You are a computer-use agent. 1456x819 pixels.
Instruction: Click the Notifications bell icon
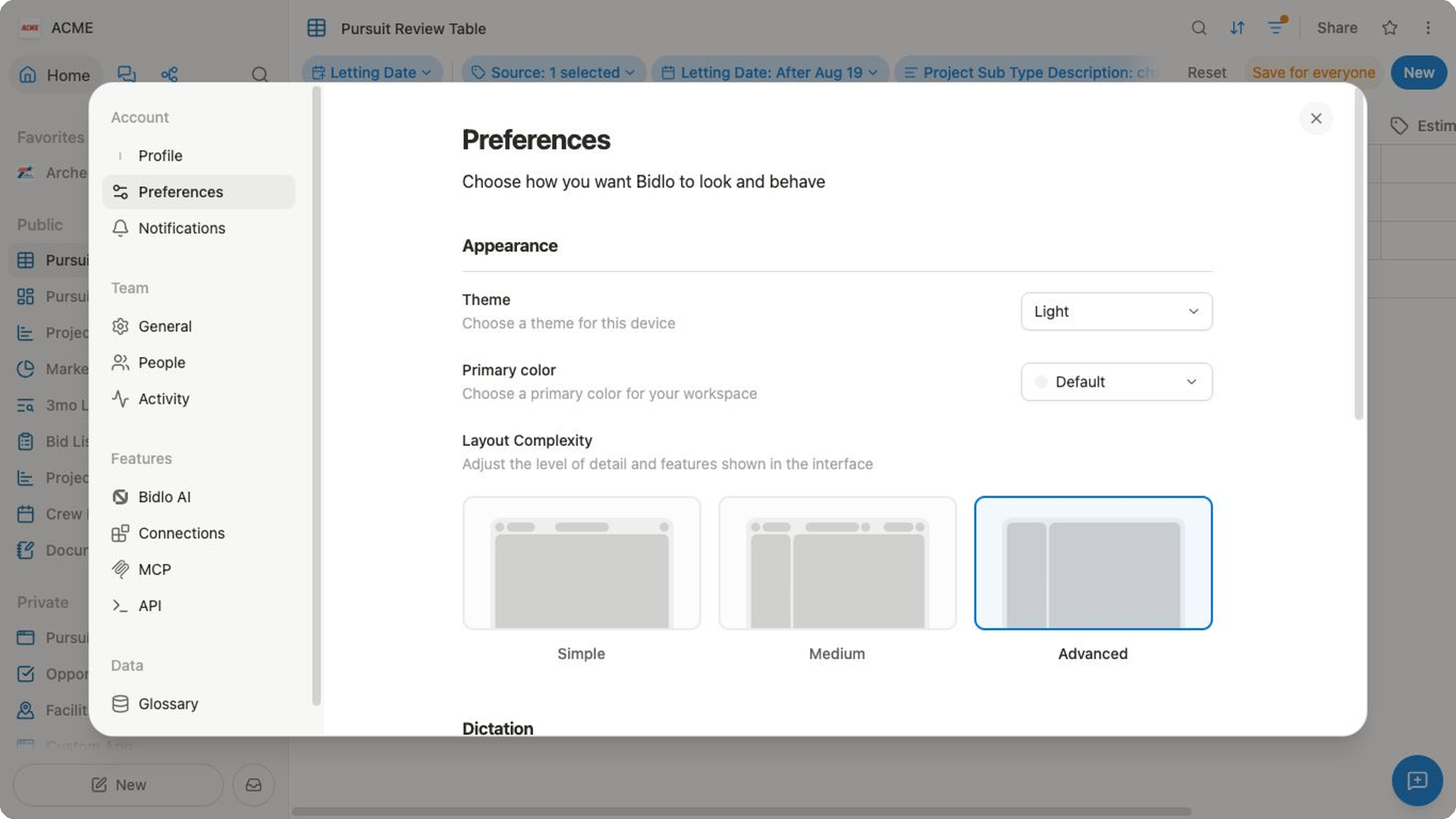click(120, 228)
